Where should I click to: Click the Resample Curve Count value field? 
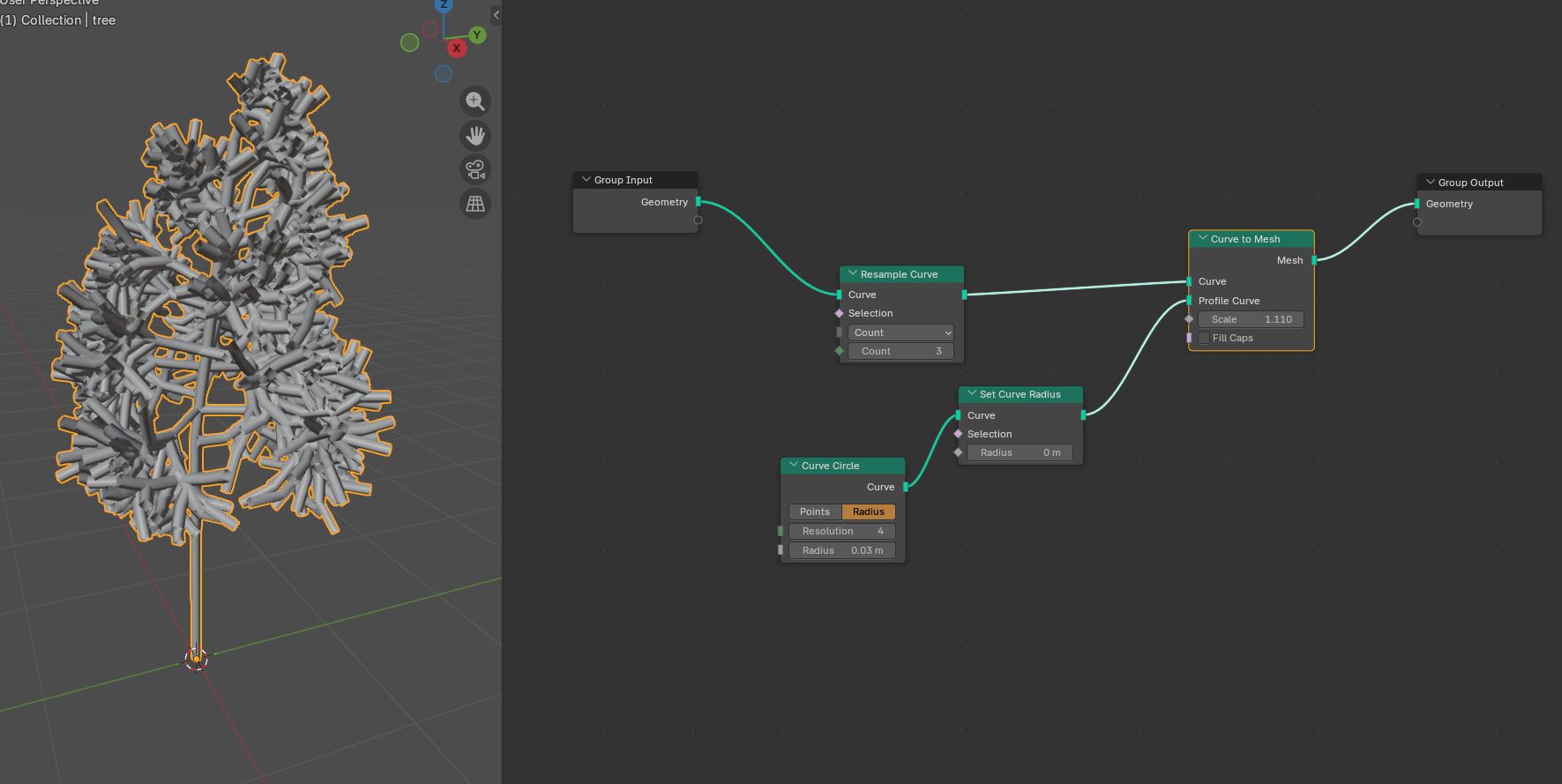pyautogui.click(x=901, y=351)
